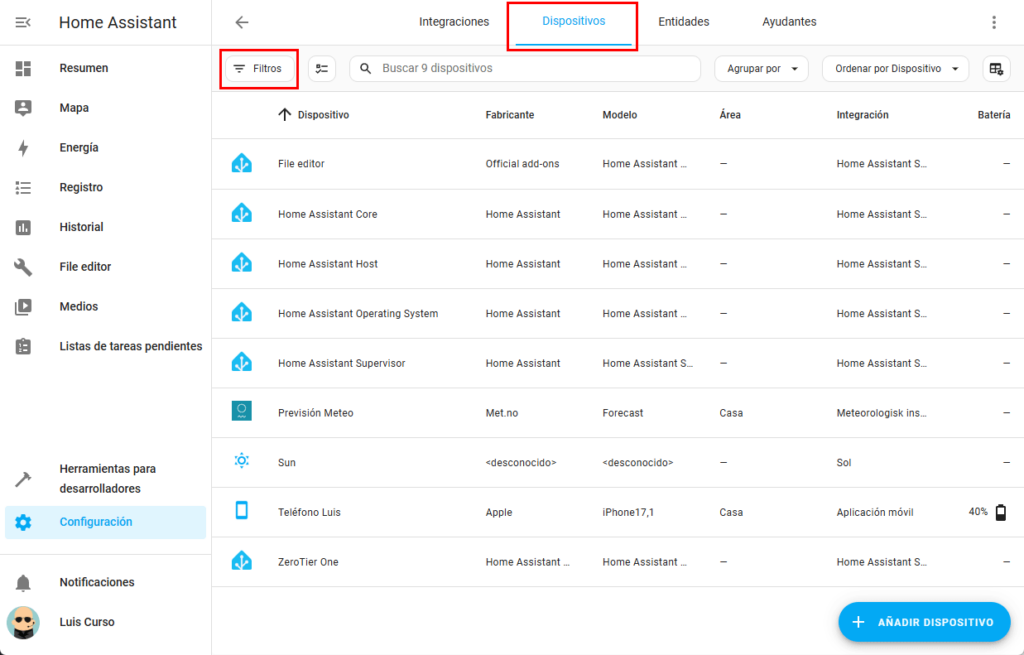Open Ordenar por Dispositivo dropdown
1024x655 pixels.
coord(895,68)
